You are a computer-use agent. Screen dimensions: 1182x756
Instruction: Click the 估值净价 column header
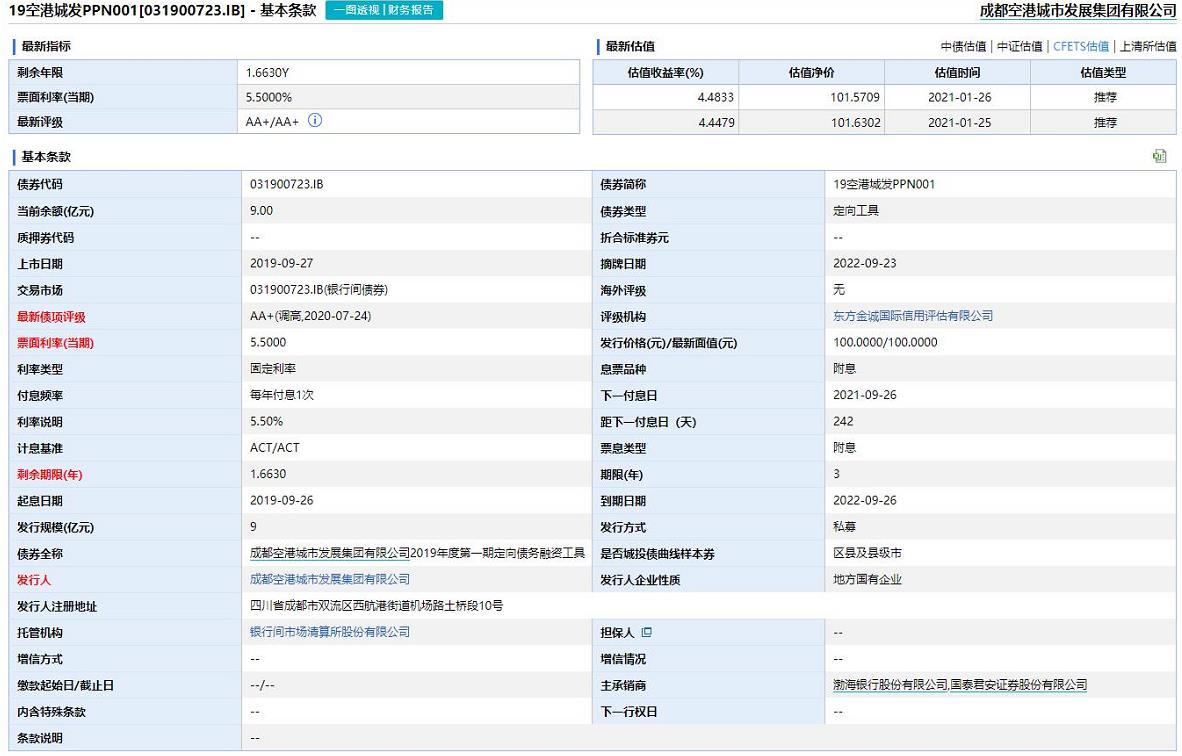[x=811, y=72]
